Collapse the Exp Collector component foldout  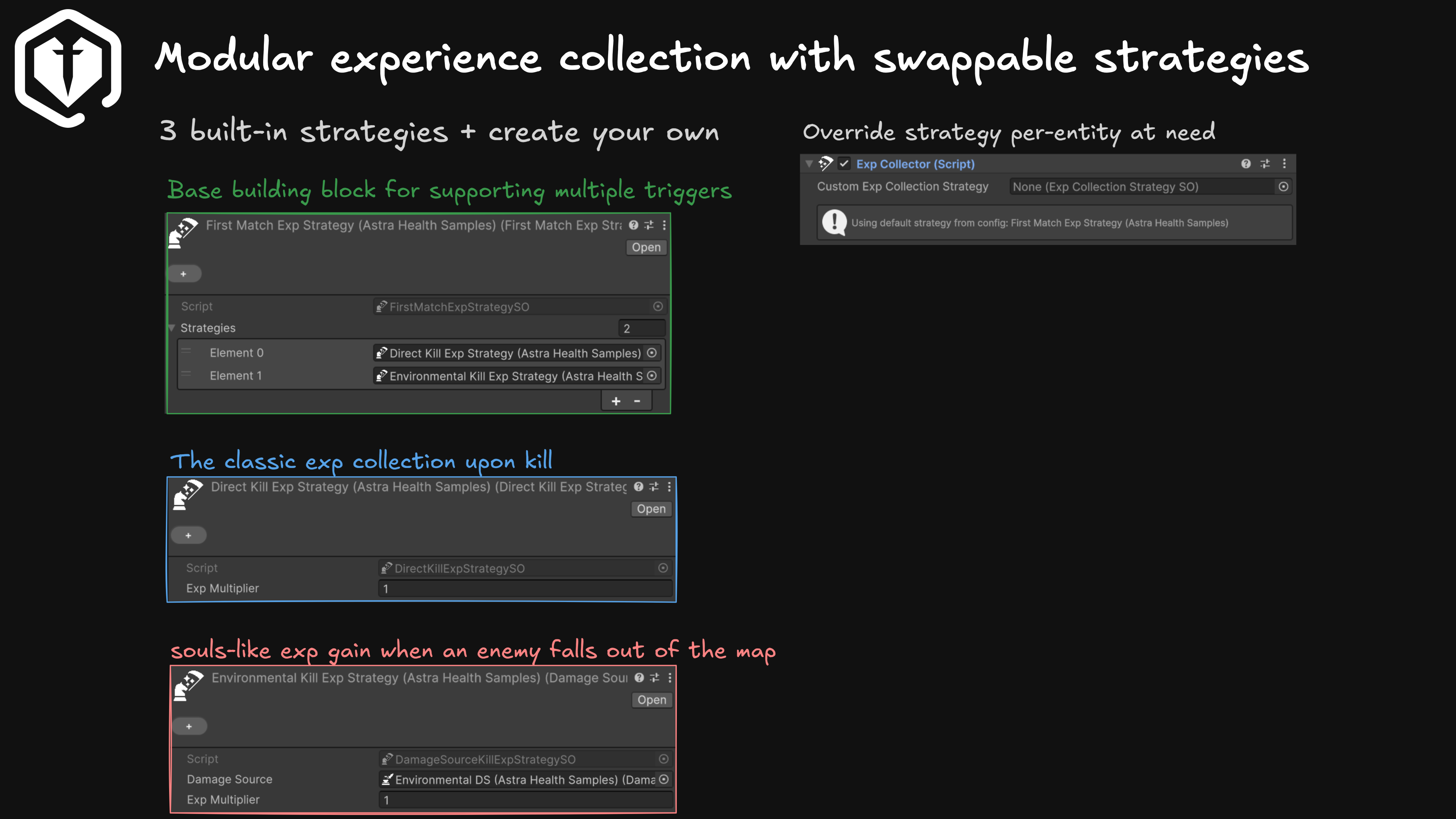click(810, 164)
